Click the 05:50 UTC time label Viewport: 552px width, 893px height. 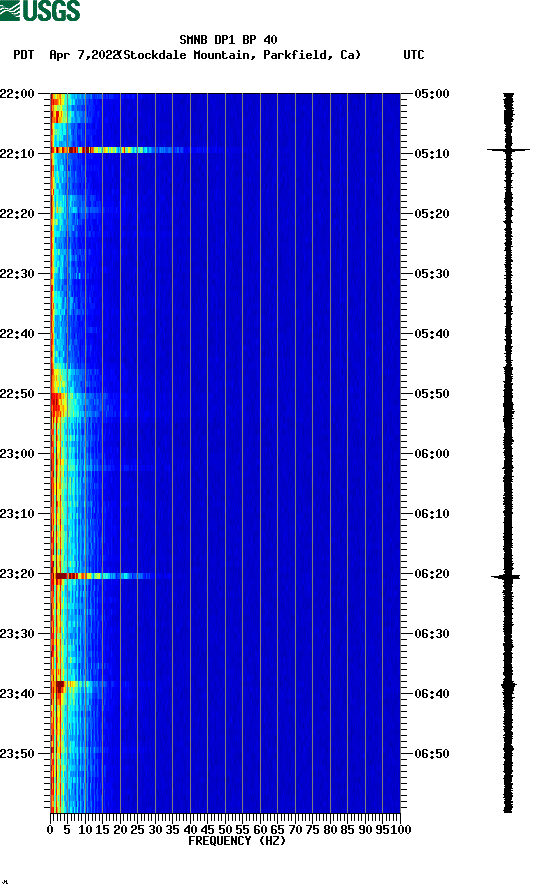432,394
